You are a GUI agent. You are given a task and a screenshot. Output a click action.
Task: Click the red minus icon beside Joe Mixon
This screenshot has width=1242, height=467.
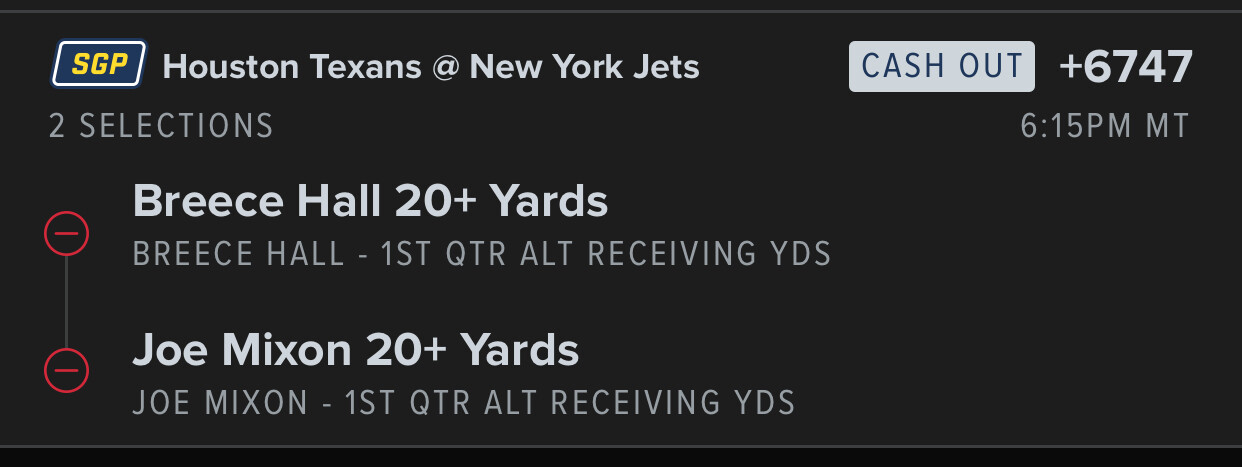tap(67, 371)
